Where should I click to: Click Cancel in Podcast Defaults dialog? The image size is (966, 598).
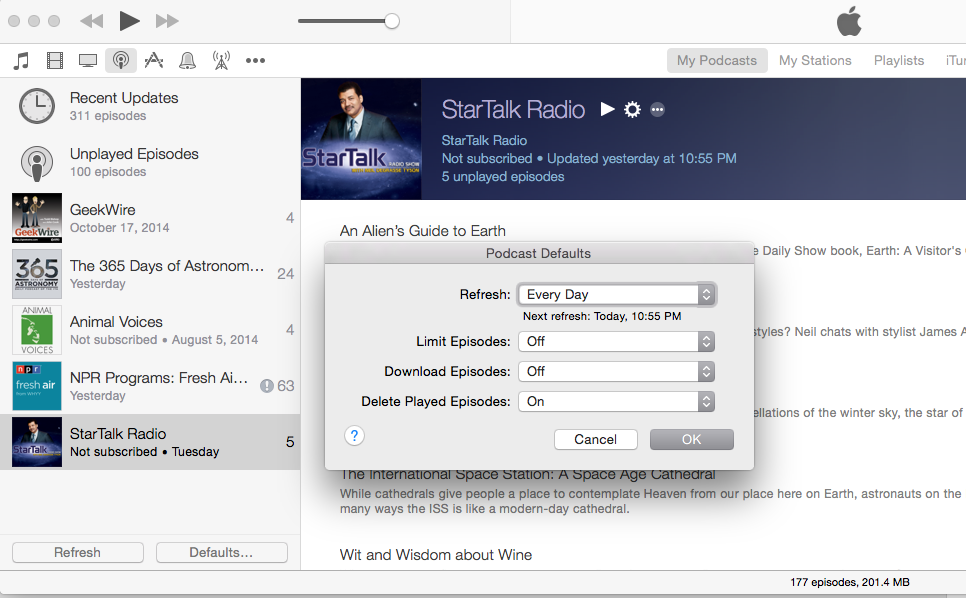[596, 440]
